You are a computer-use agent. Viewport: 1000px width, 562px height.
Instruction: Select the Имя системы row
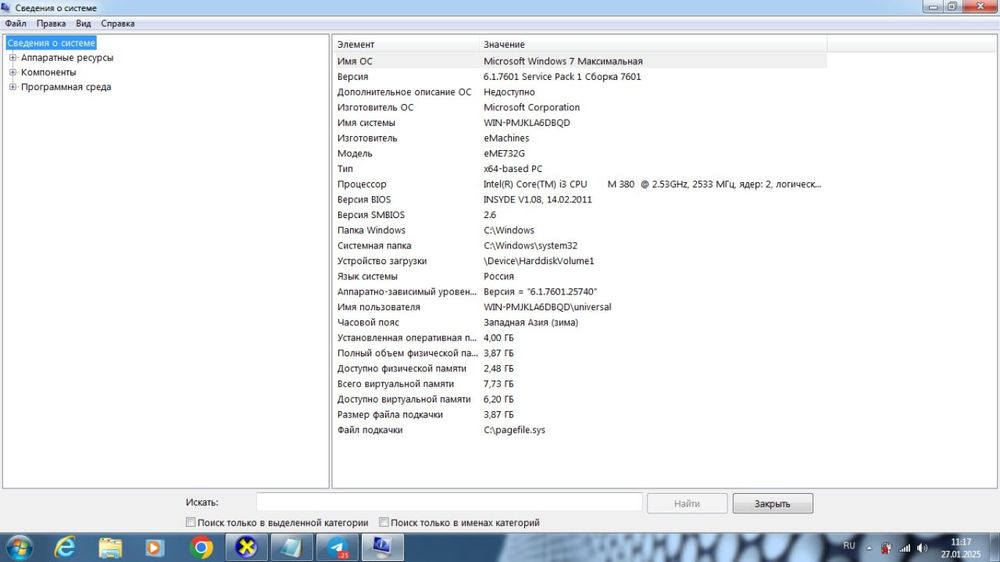coord(580,122)
